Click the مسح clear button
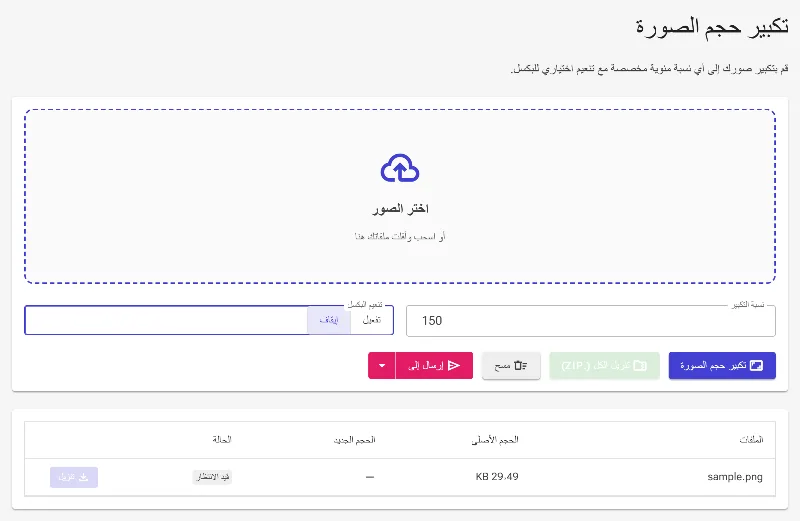 click(511, 365)
